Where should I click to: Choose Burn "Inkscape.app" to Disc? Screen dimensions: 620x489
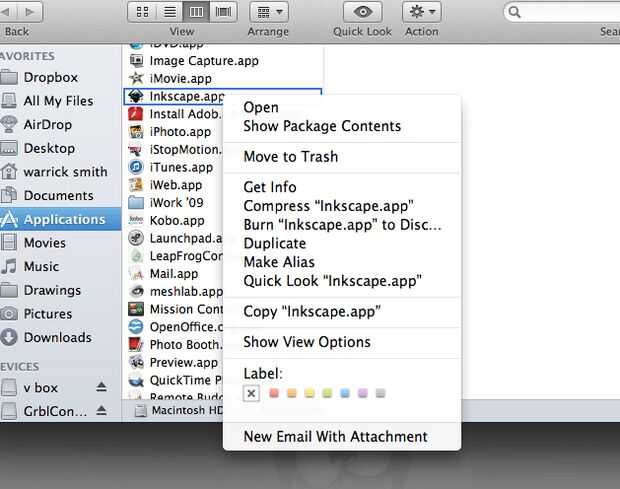click(x=342, y=225)
